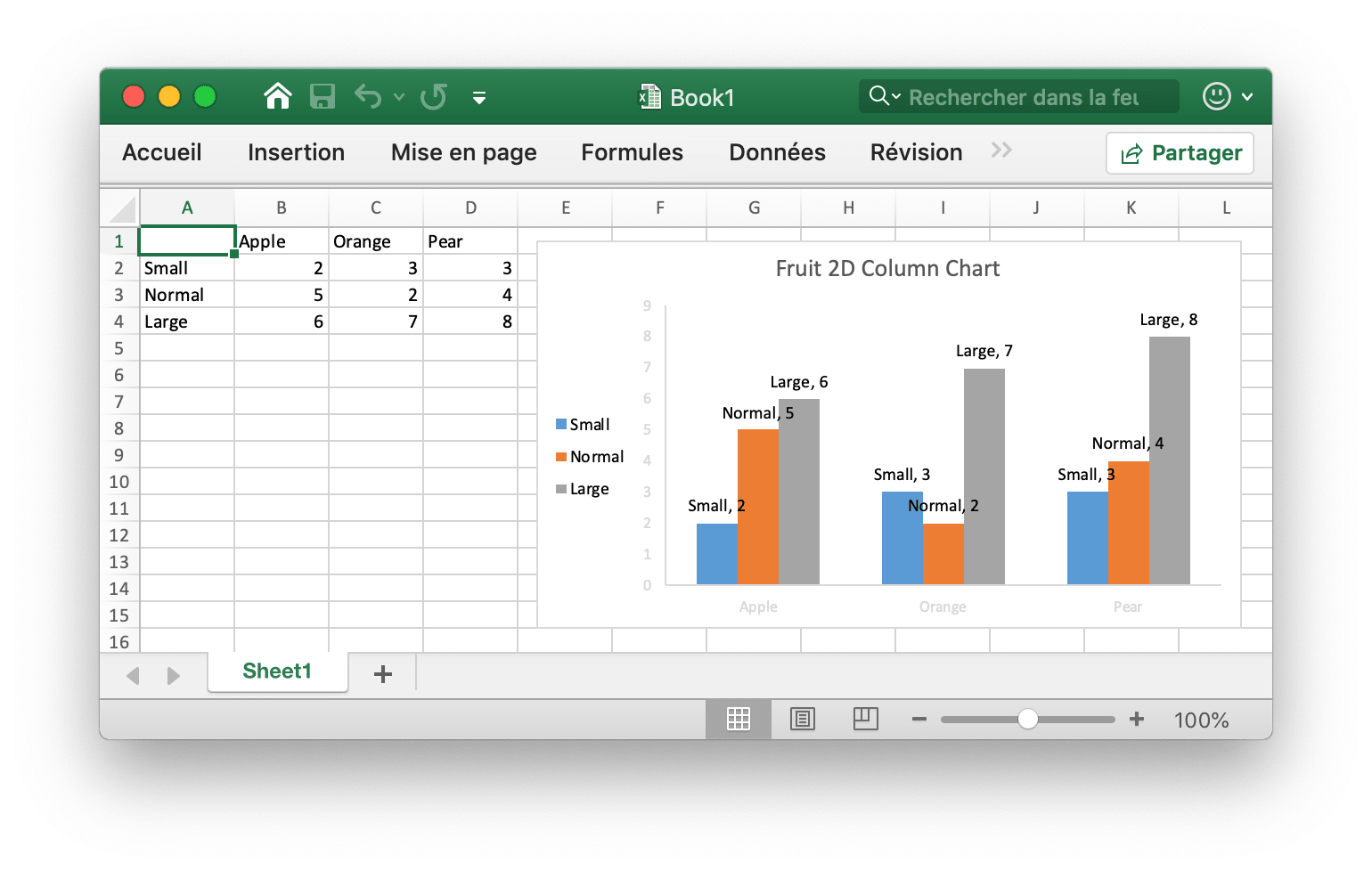This screenshot has height=871, width=1372.
Task: Click the Undo arrow icon
Action: 367,96
